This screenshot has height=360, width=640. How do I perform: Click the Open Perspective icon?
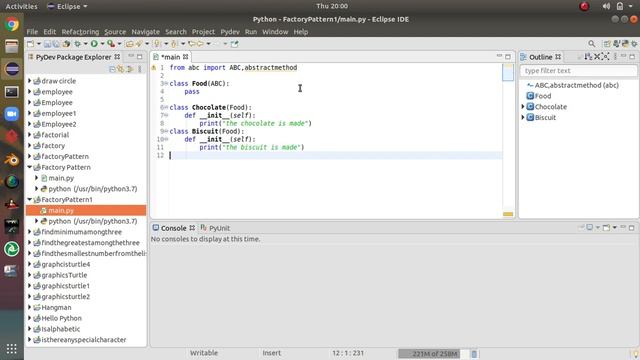tap(607, 44)
